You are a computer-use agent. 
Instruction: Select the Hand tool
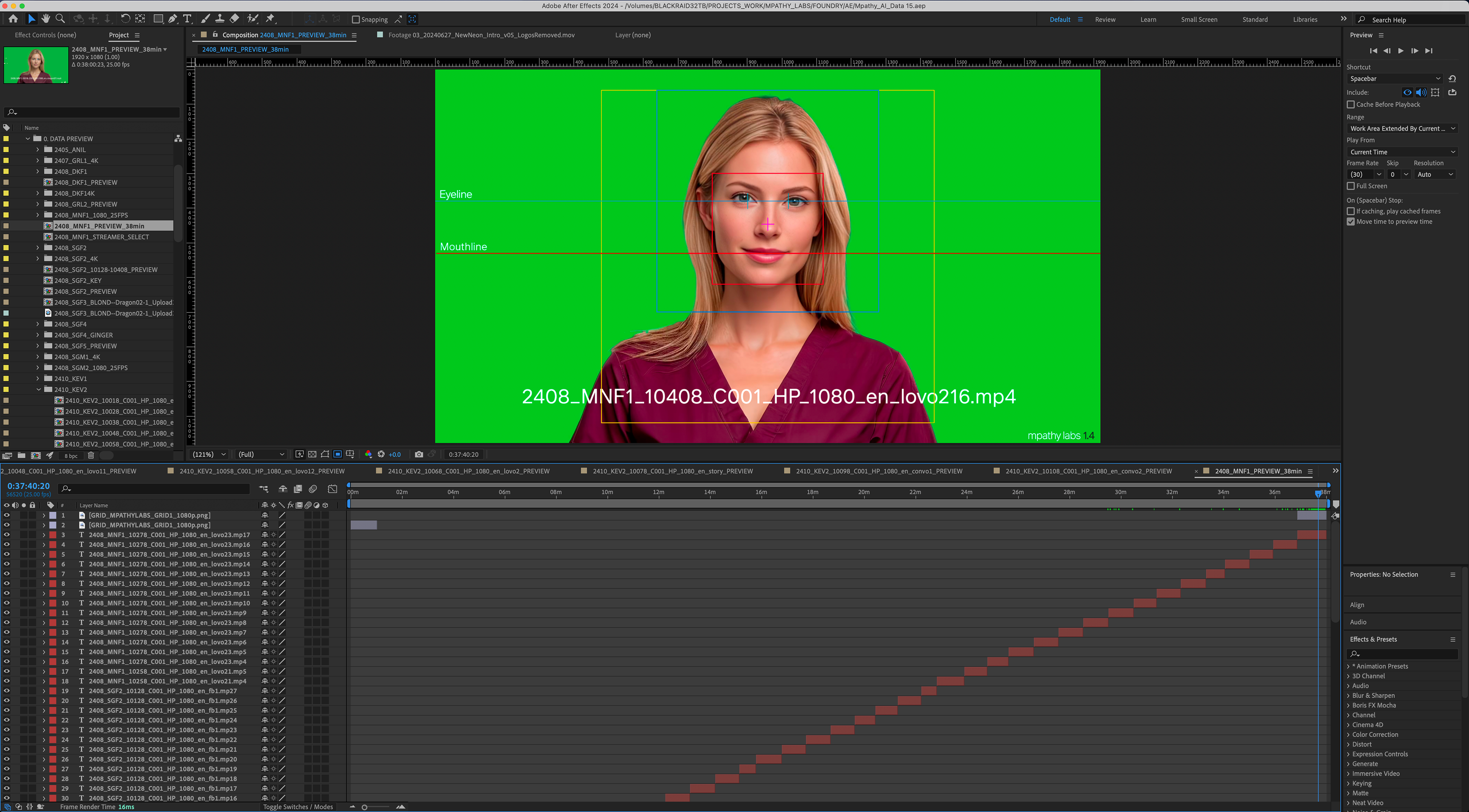coord(46,19)
